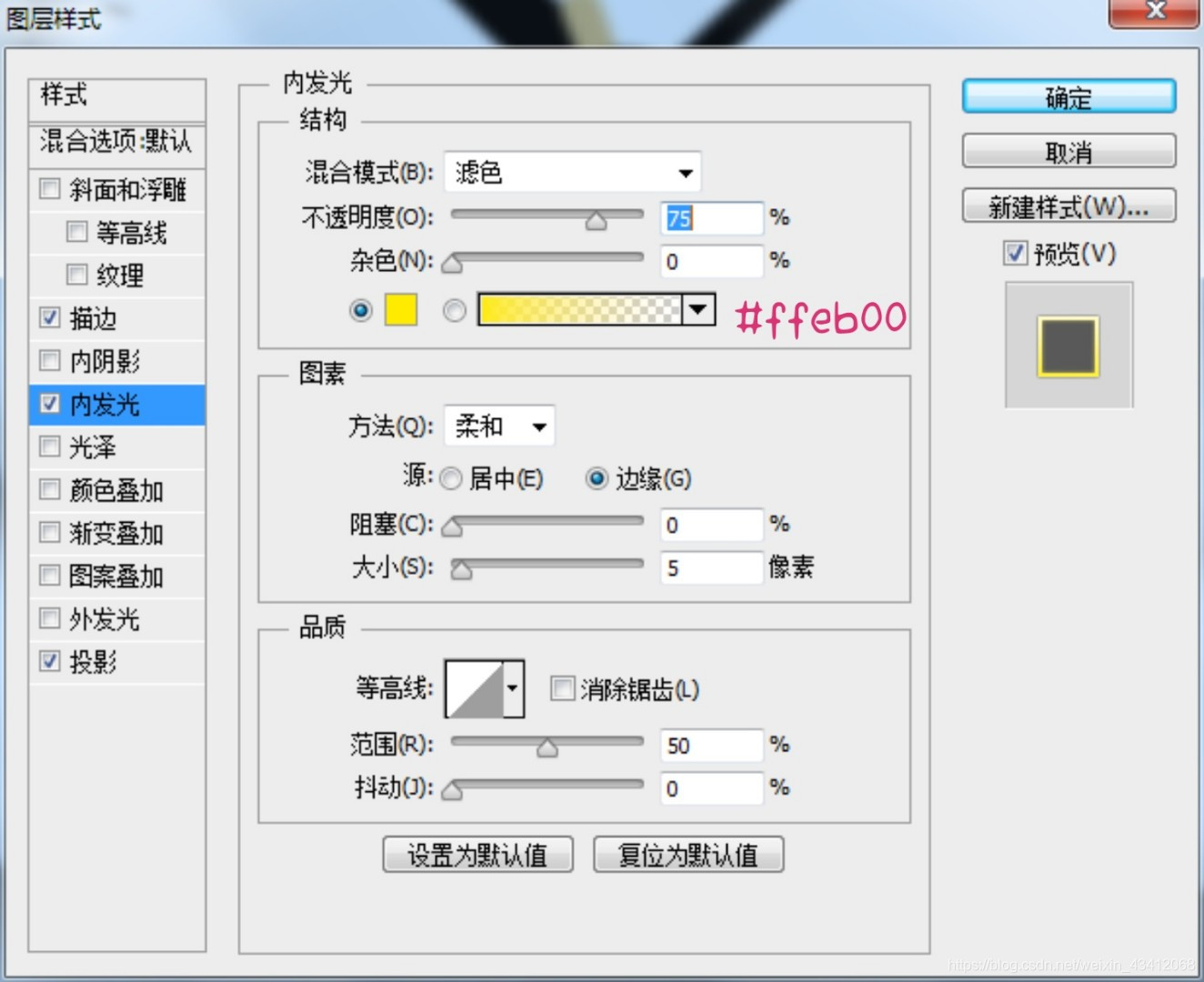Click the 不透明度 slider handle
The image size is (1204, 982).
click(x=596, y=220)
